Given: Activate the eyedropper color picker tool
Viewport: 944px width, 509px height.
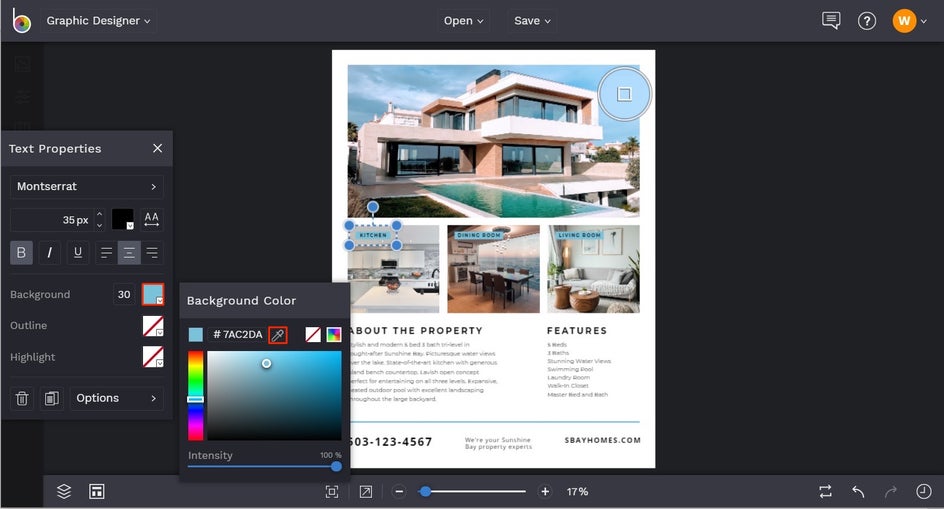Looking at the screenshot, I should coord(278,335).
